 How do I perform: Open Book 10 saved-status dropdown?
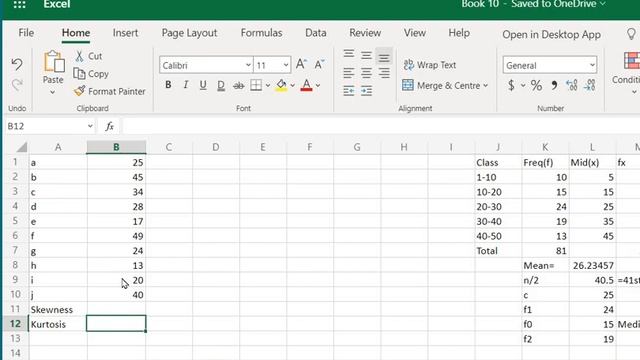click(x=603, y=4)
